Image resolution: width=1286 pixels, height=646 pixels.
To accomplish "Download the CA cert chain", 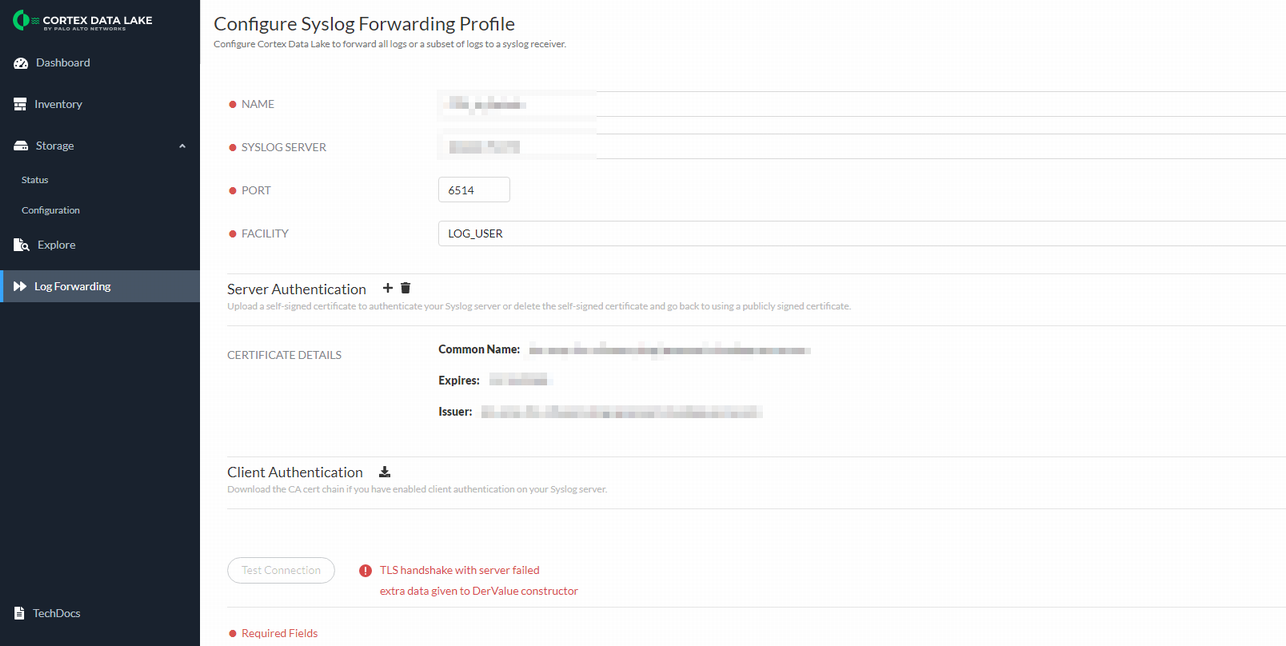I will pyautogui.click(x=385, y=472).
